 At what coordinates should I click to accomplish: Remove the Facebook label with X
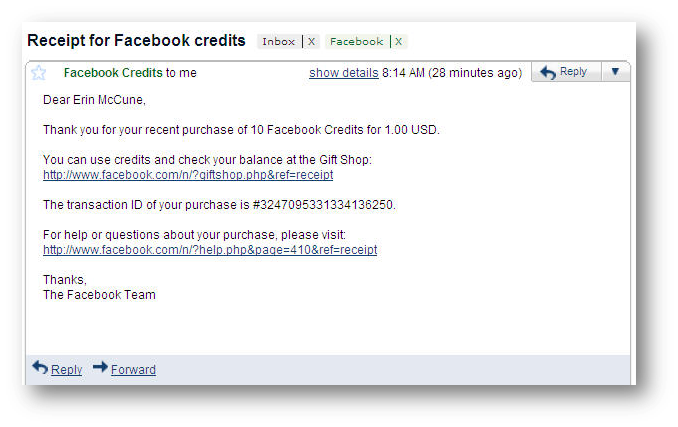click(x=398, y=41)
